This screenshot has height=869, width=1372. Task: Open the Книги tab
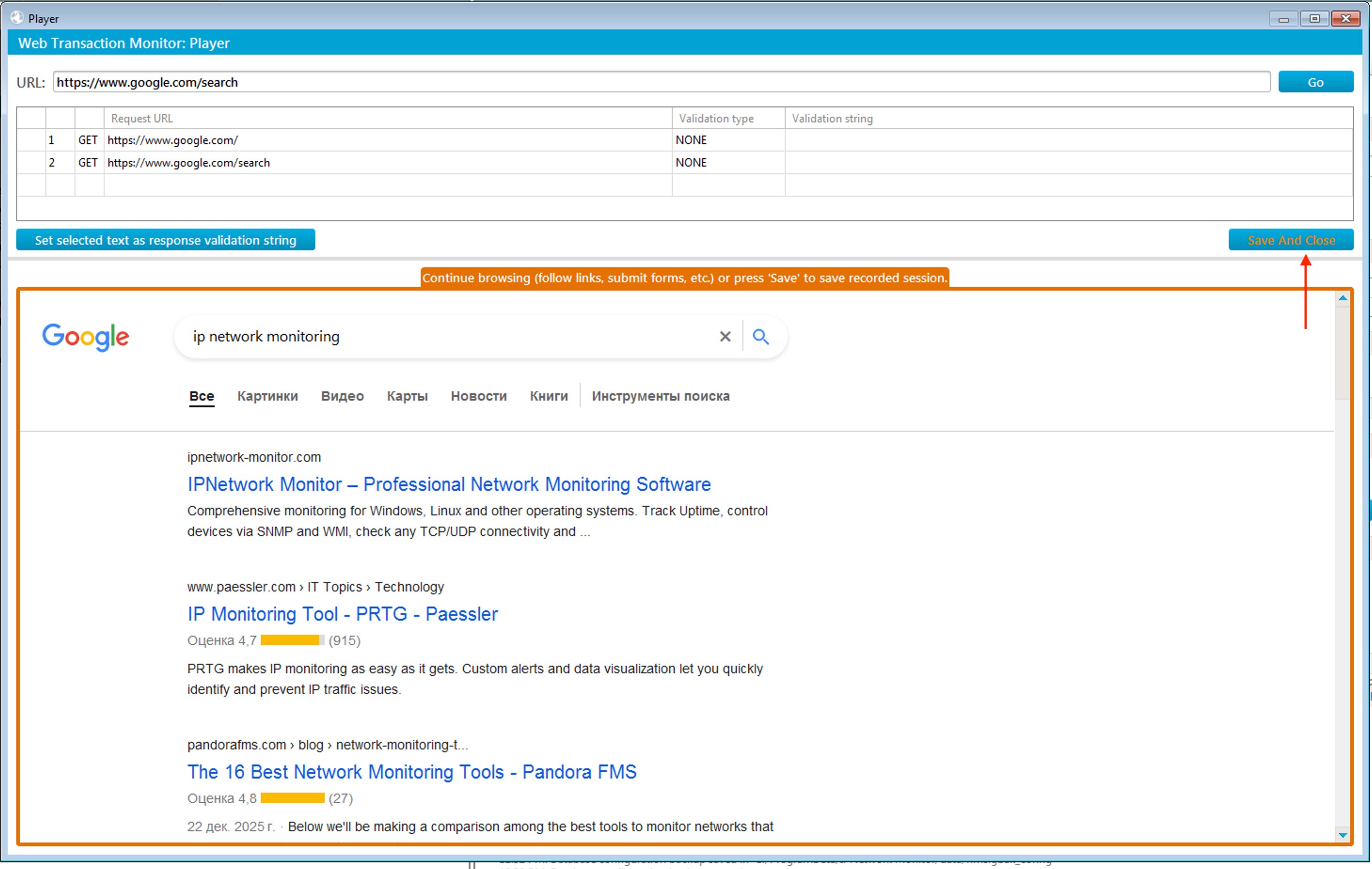549,396
